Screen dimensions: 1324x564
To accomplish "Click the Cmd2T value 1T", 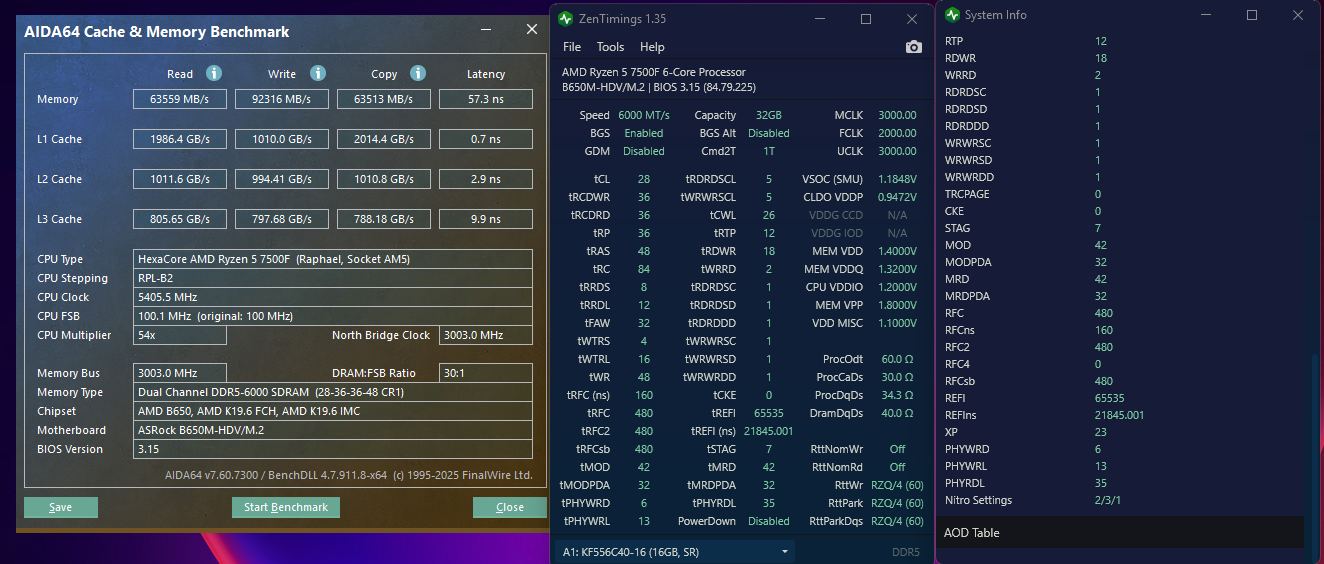I will coord(769,151).
